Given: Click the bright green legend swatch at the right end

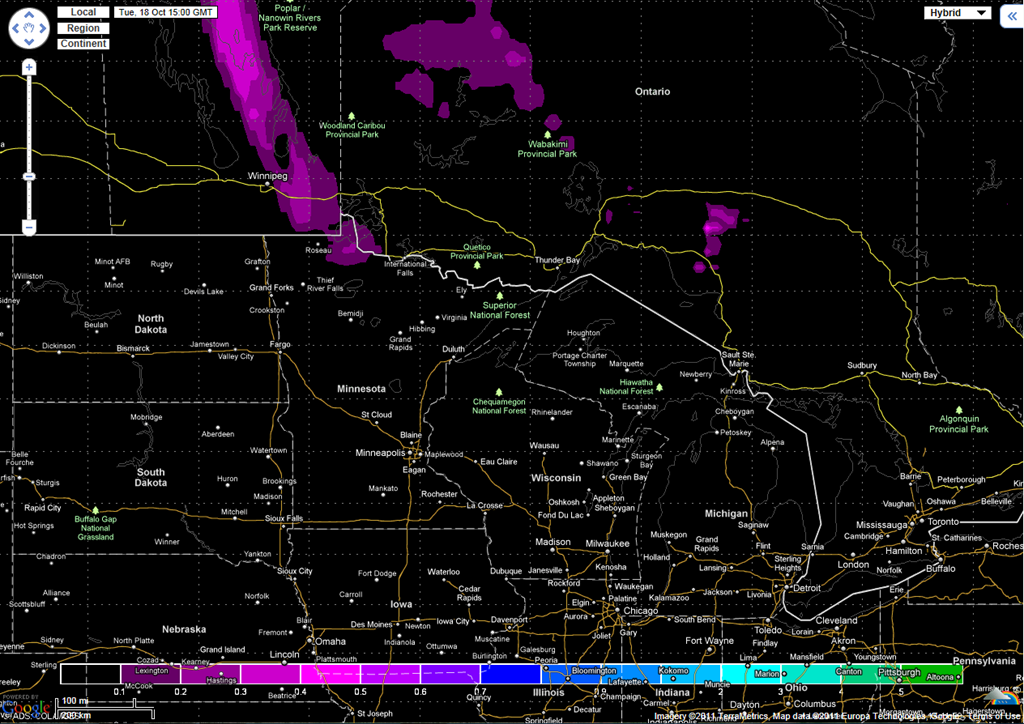Looking at the screenshot, I should (x=932, y=674).
